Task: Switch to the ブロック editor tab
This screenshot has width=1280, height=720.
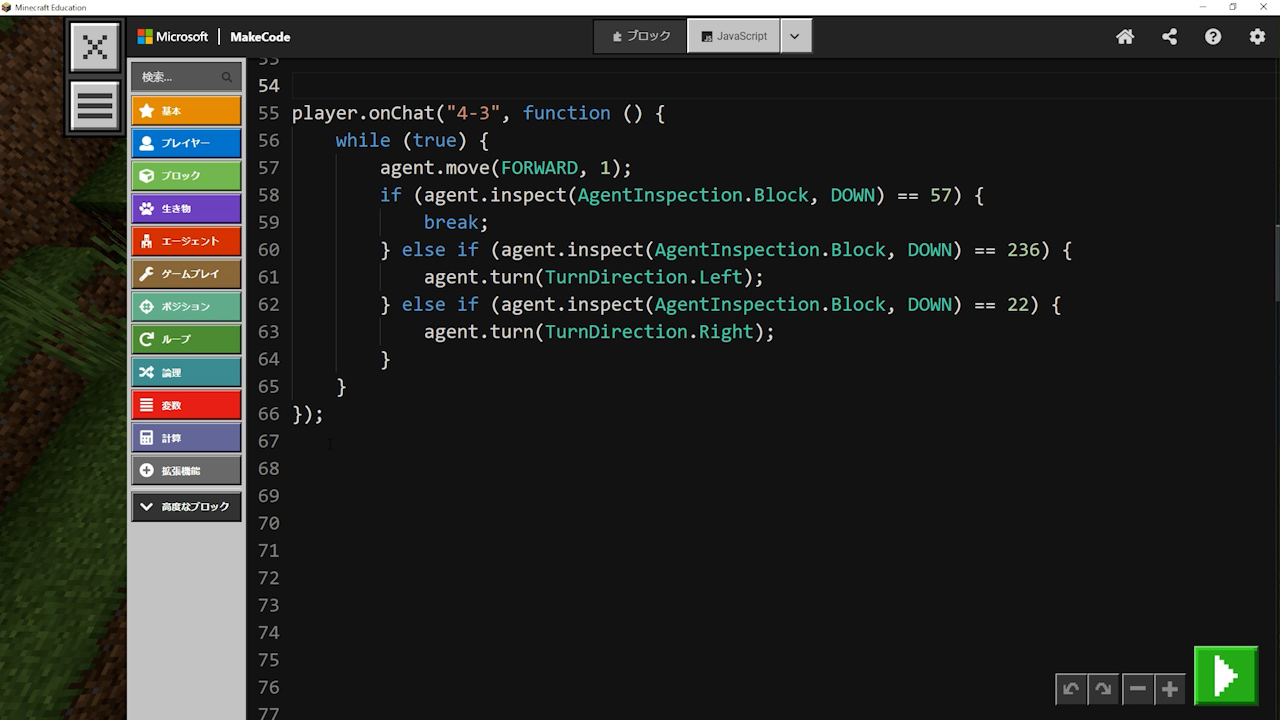Action: (x=641, y=36)
